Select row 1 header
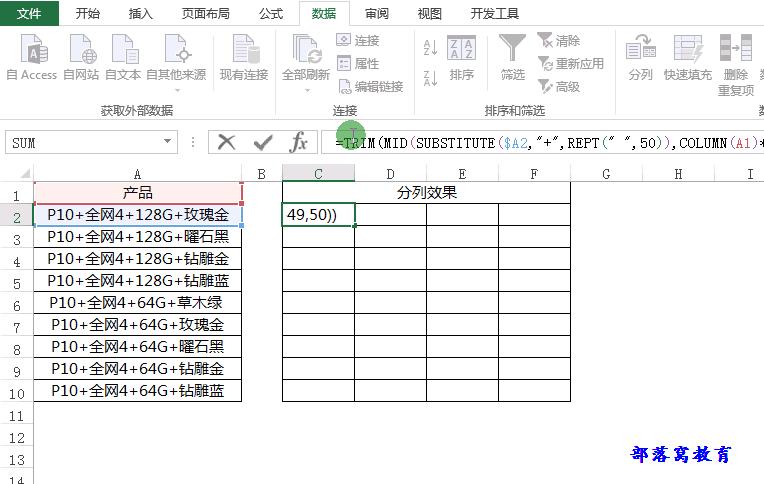The height and width of the screenshot is (484, 764). point(17,195)
